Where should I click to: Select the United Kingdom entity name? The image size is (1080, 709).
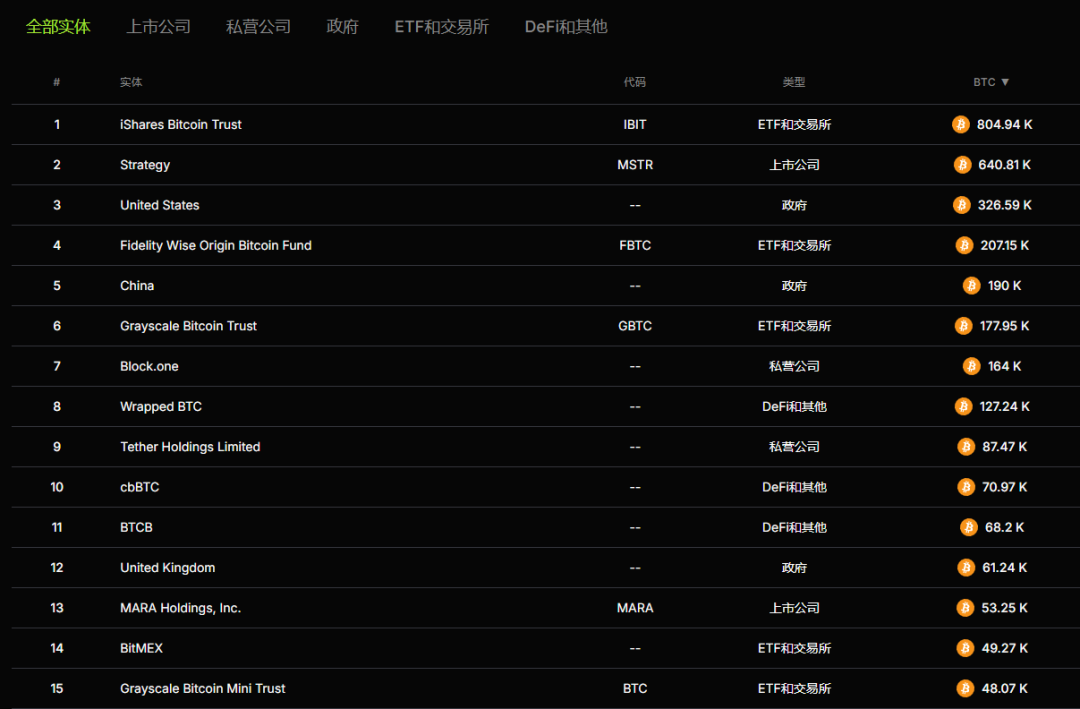tap(167, 568)
